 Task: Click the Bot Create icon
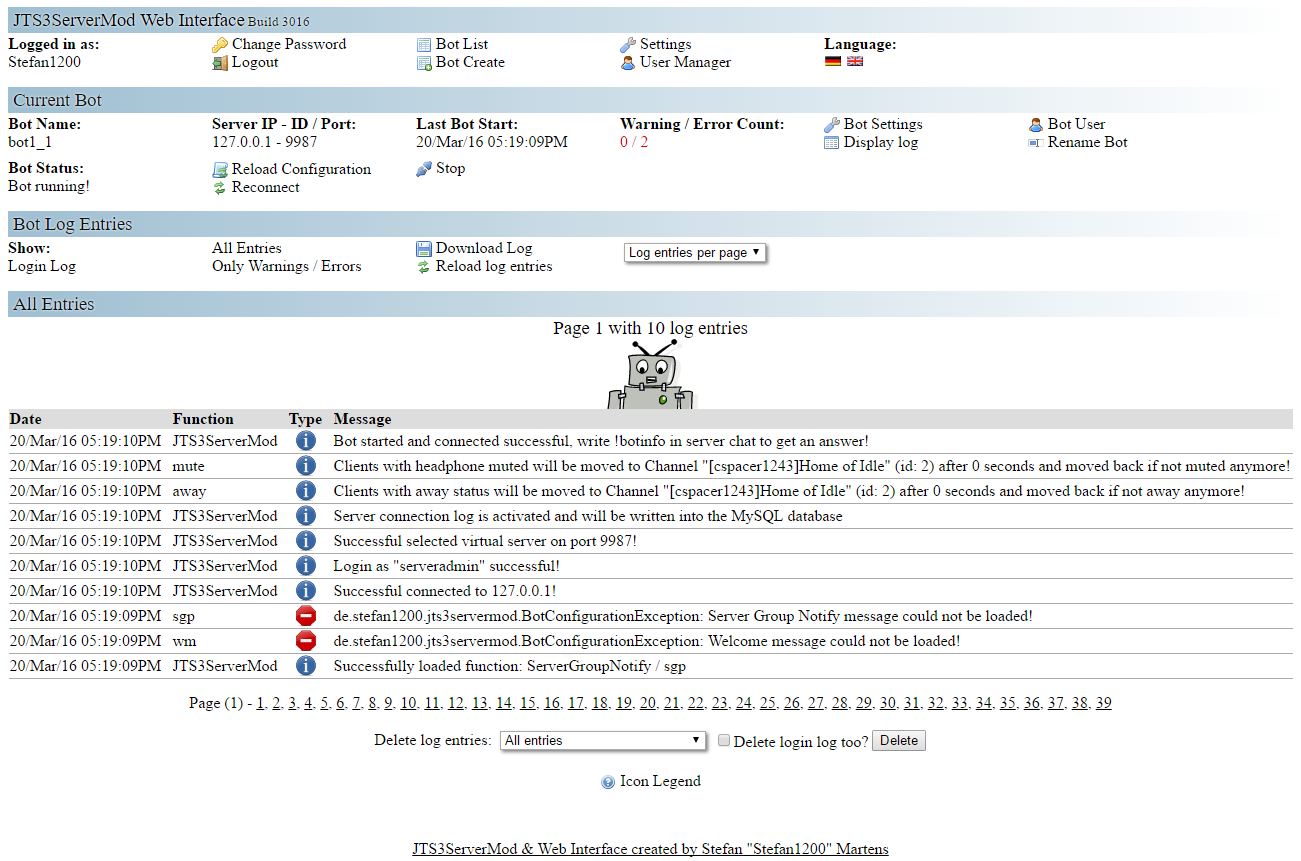point(425,63)
